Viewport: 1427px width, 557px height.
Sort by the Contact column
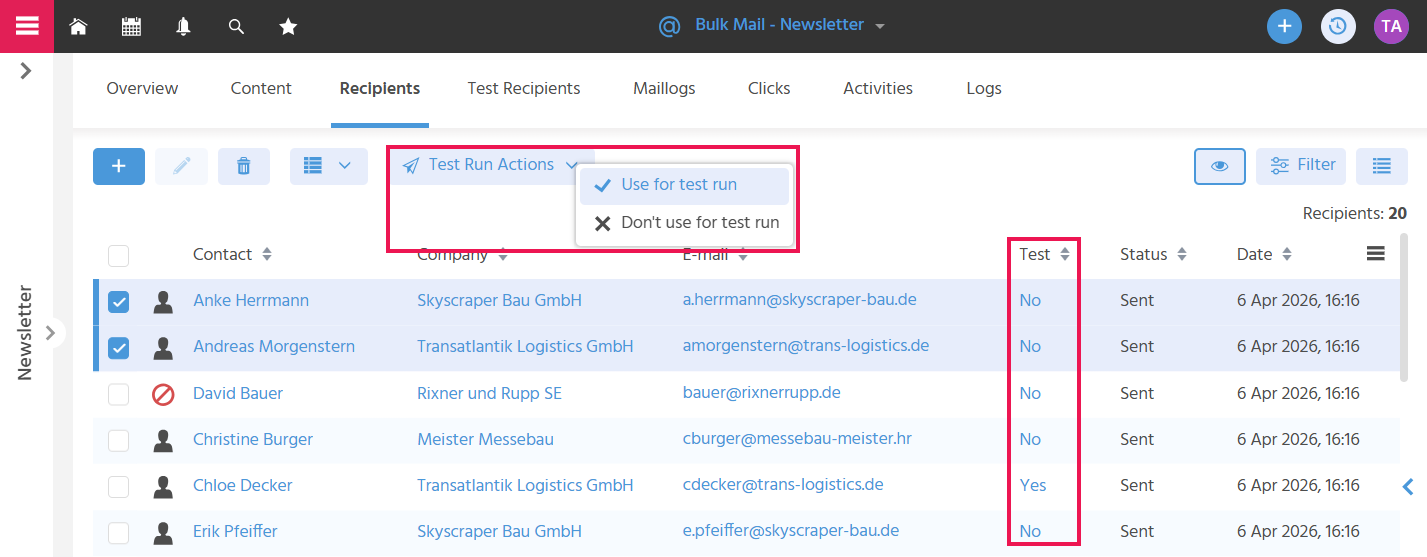point(267,255)
